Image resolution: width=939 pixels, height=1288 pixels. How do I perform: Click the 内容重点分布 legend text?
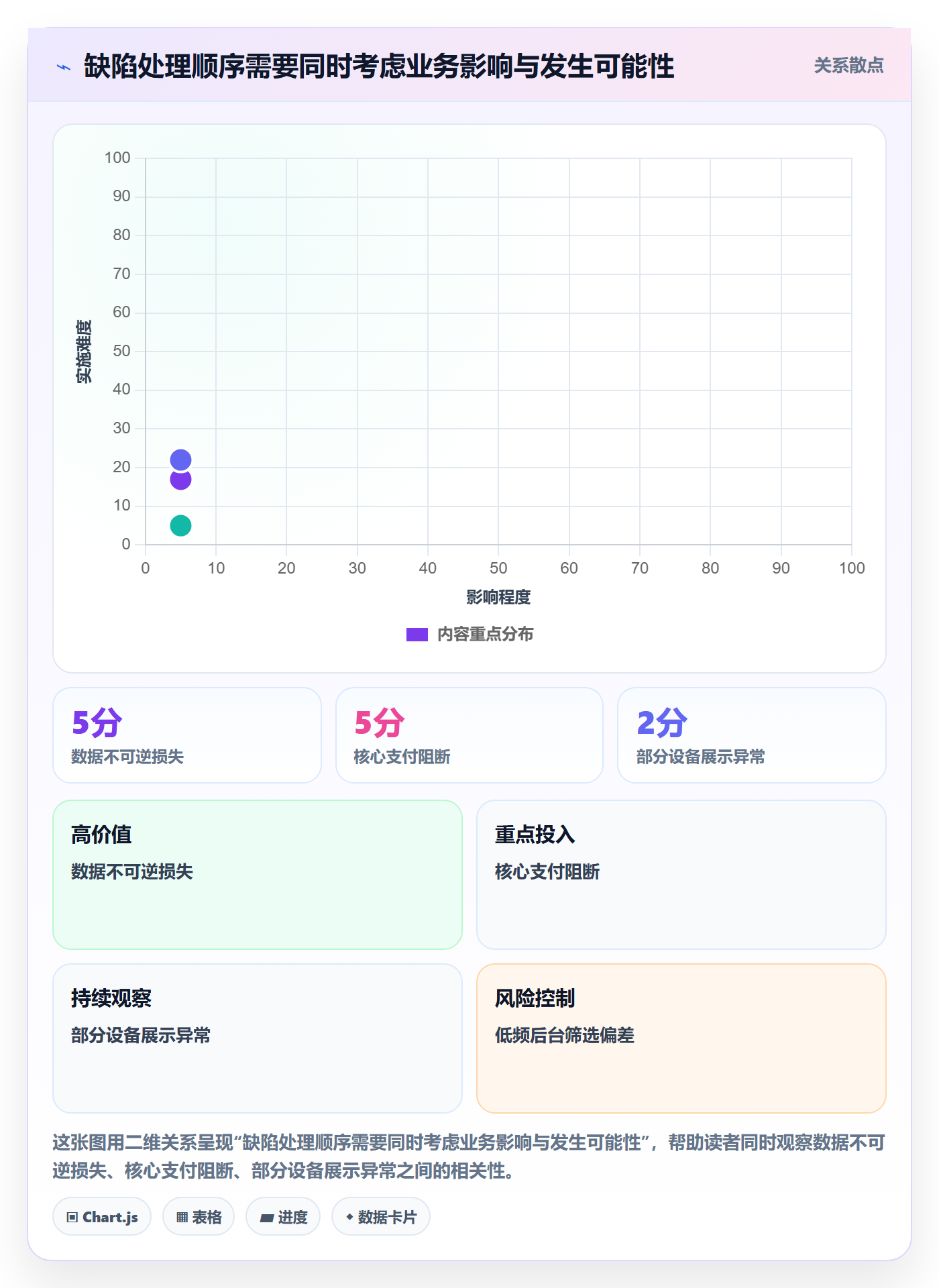point(485,635)
